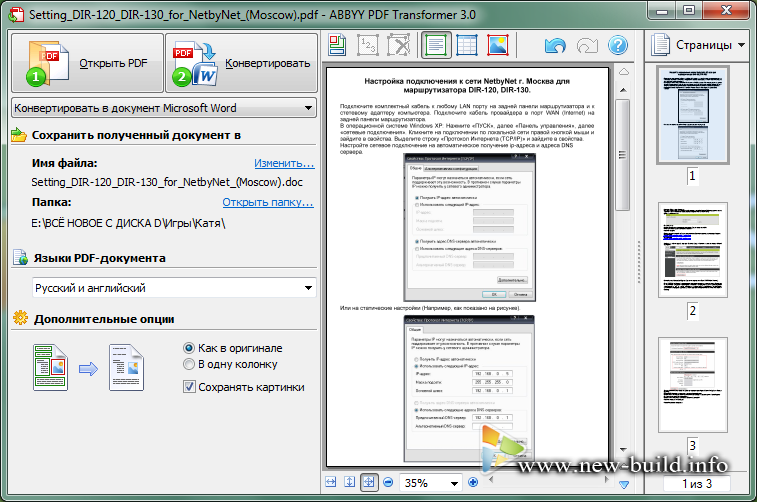This screenshot has width=757, height=502.
Task: Select the table area tool
Action: coord(466,45)
